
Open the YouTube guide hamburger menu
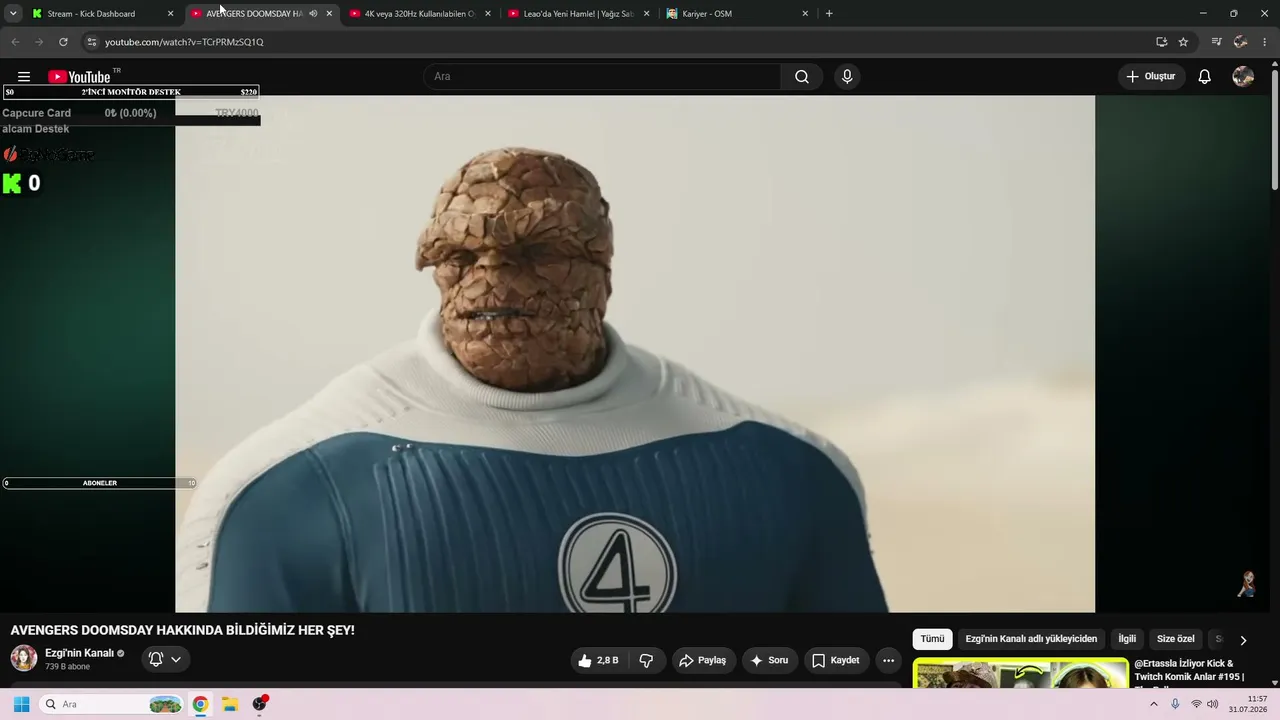[x=24, y=77]
